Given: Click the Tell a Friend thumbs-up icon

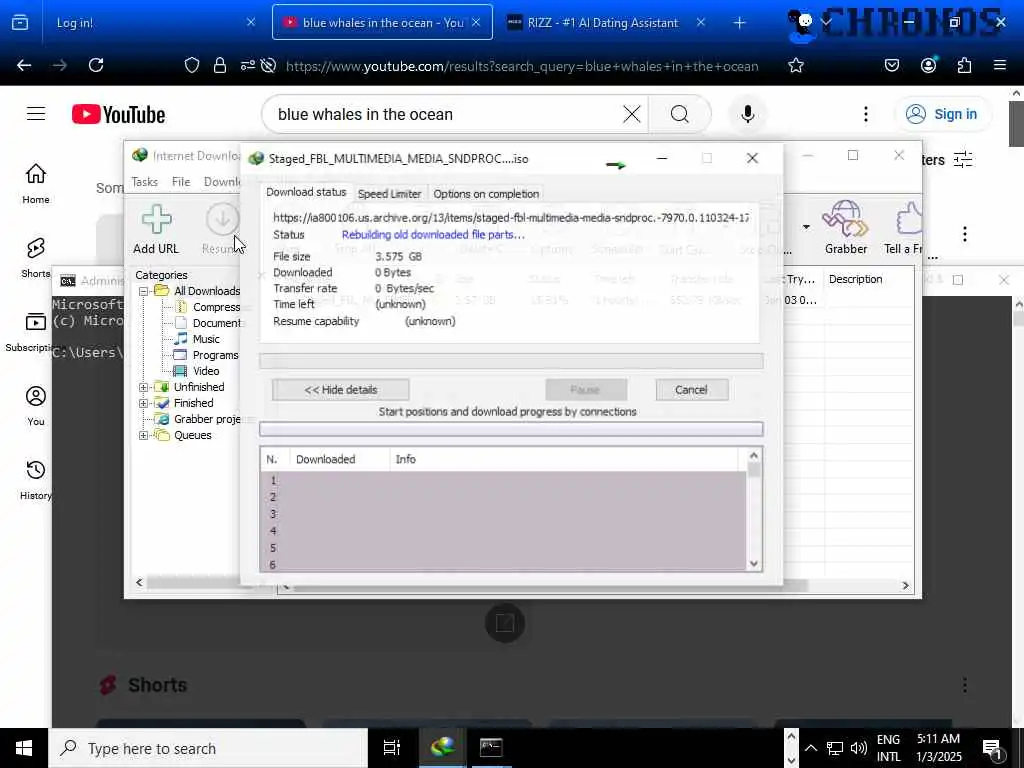Looking at the screenshot, I should click(904, 229).
